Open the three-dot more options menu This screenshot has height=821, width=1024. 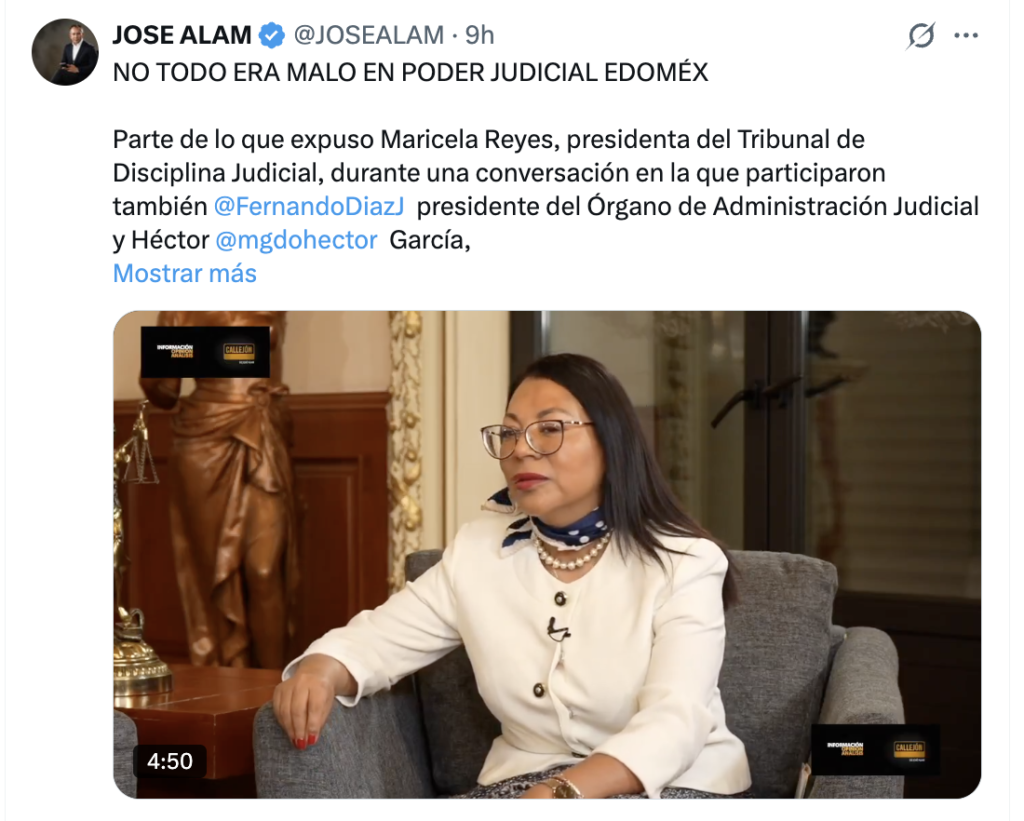[x=966, y=36]
